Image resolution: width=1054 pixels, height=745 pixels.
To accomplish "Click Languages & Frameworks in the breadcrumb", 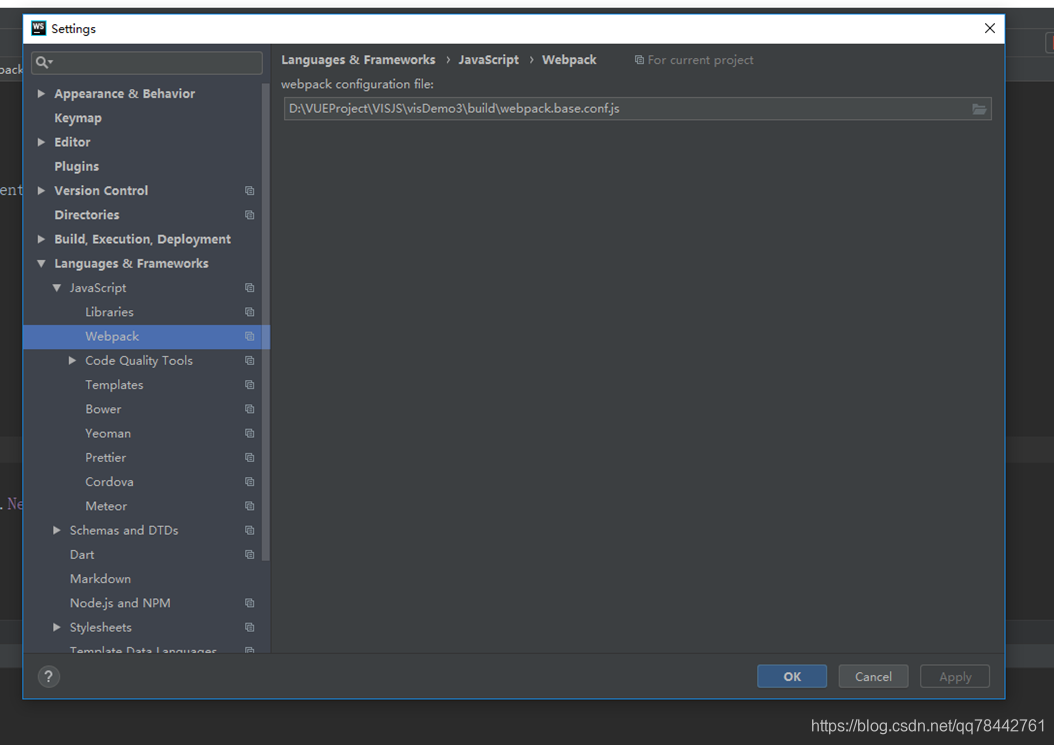I will (358, 60).
